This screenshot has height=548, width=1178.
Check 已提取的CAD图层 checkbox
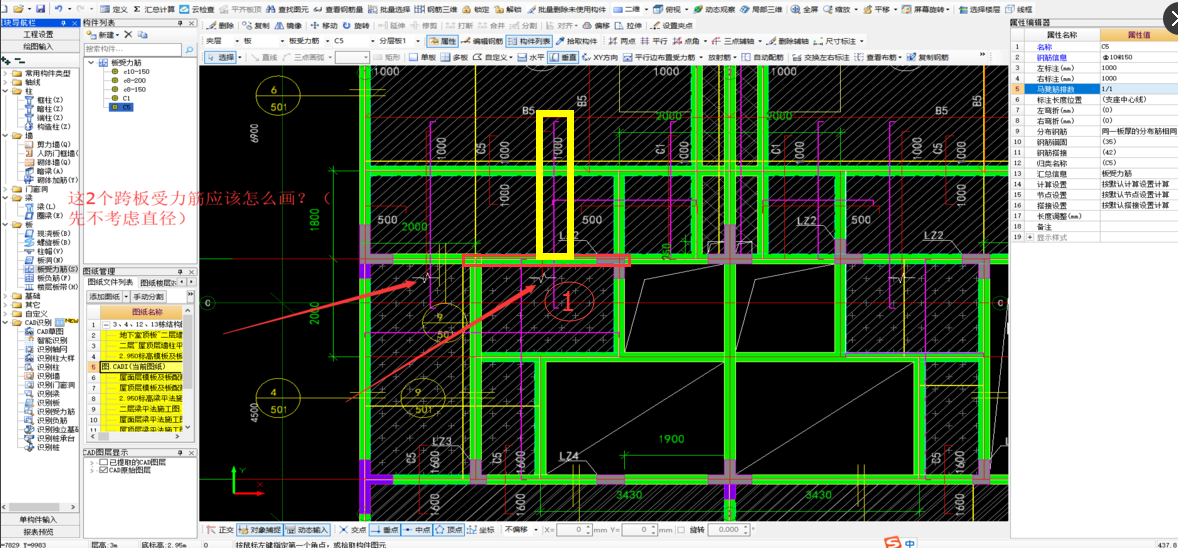coord(103,462)
